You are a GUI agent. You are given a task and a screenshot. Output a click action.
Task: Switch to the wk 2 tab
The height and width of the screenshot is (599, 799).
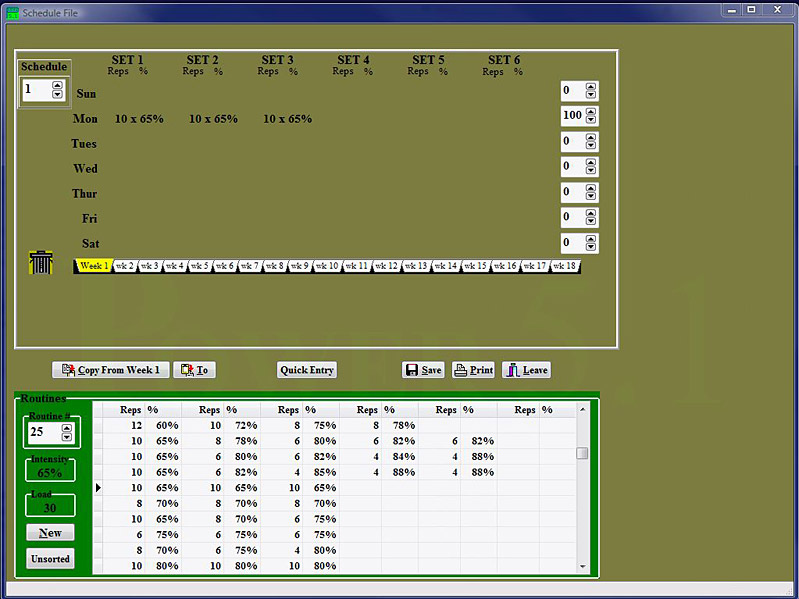(124, 267)
